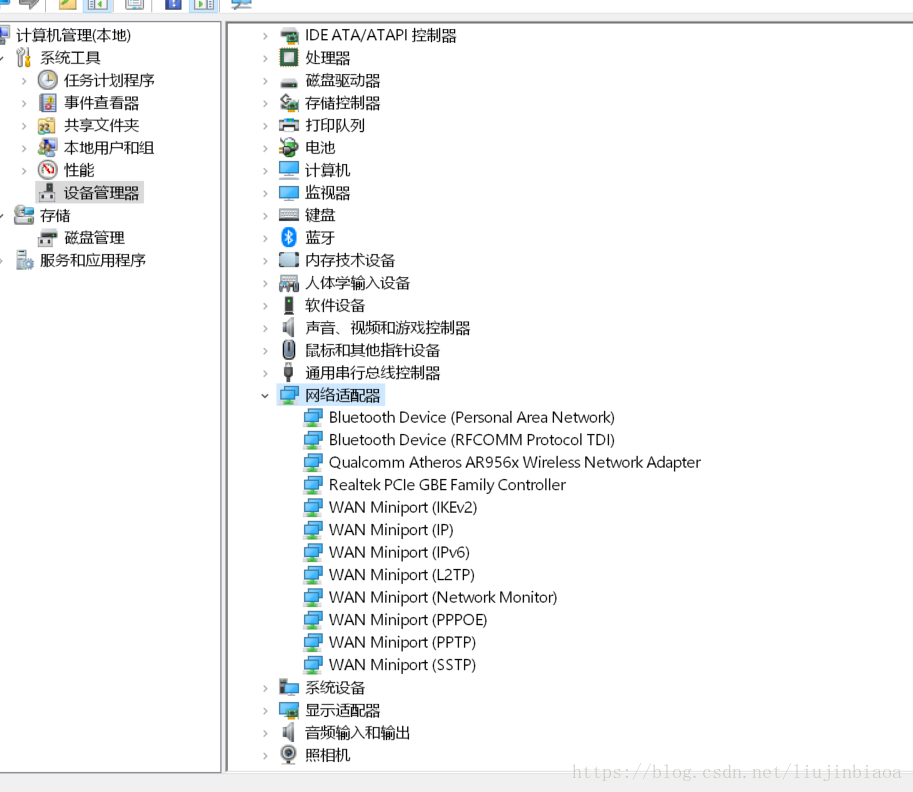Select Realtek PCIe GBE Family Controller
The width and height of the screenshot is (913, 792).
tap(447, 485)
